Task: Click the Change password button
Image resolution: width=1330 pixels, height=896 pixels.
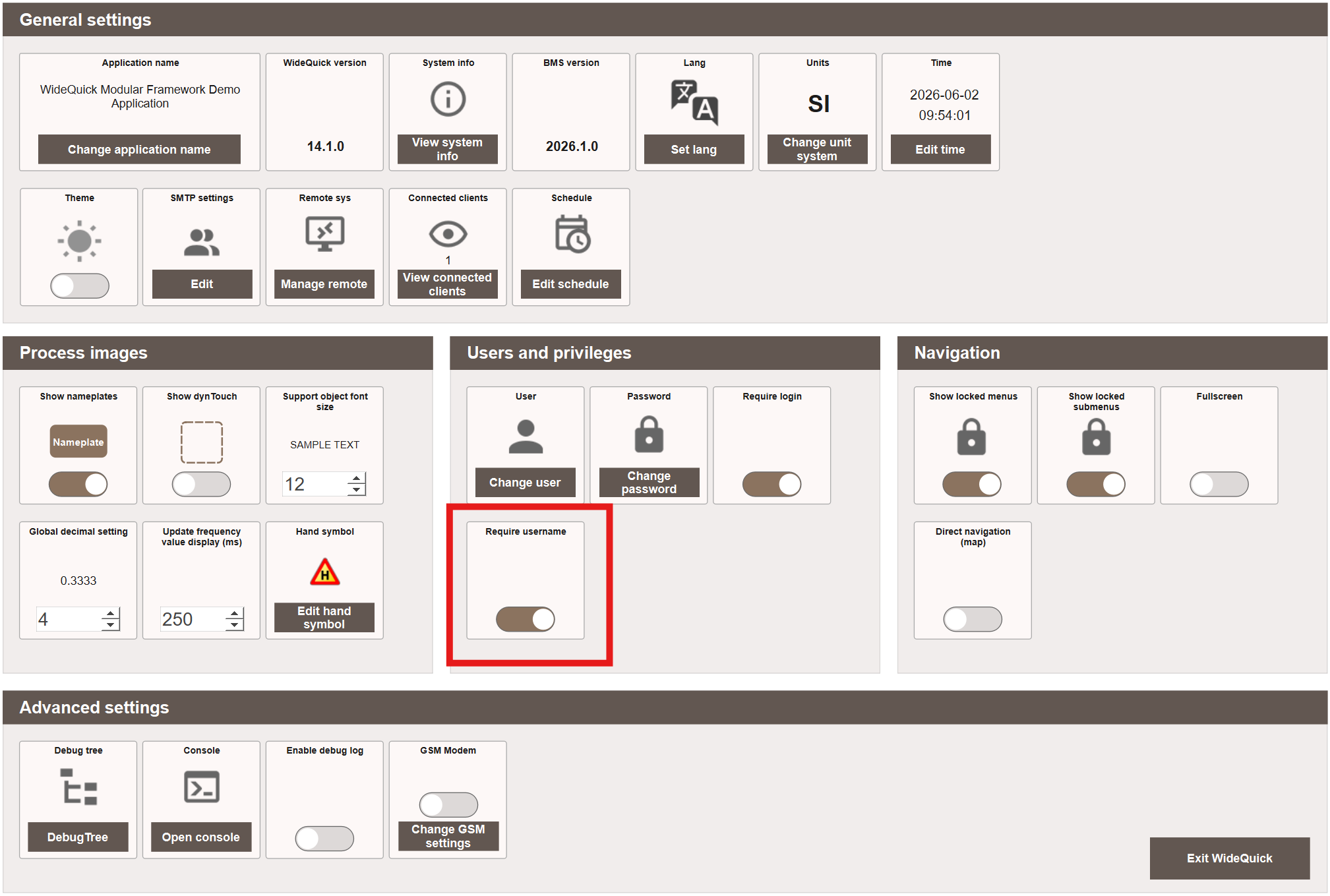Action: click(649, 483)
